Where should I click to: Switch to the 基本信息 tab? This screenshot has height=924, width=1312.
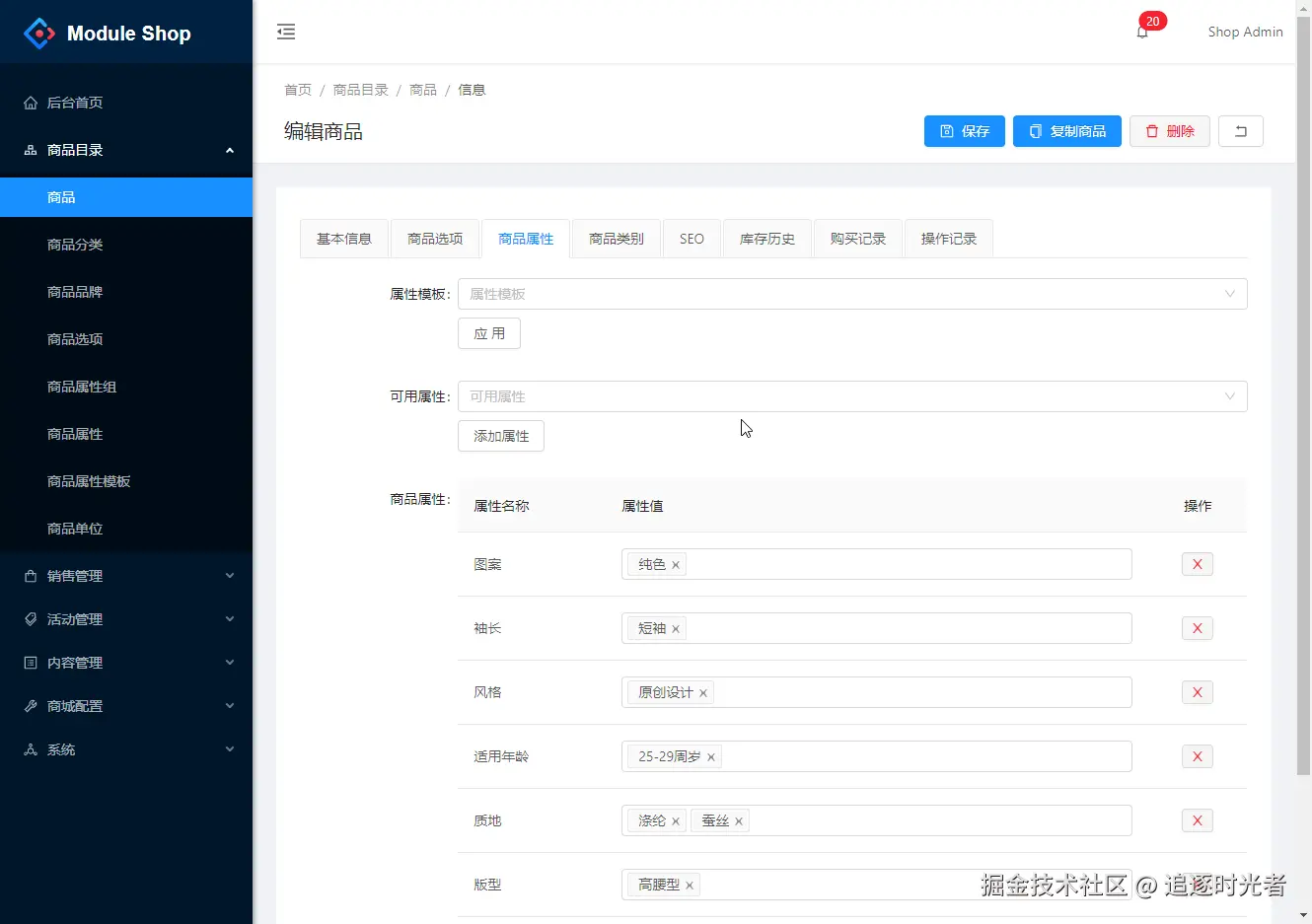click(x=344, y=239)
